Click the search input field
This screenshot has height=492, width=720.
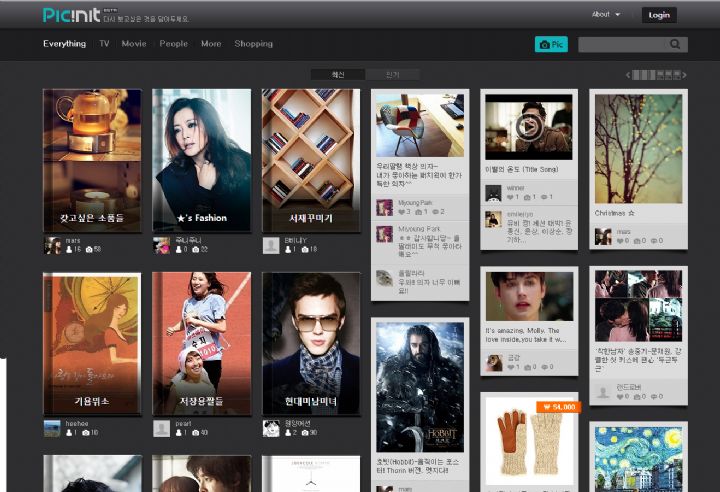click(622, 44)
